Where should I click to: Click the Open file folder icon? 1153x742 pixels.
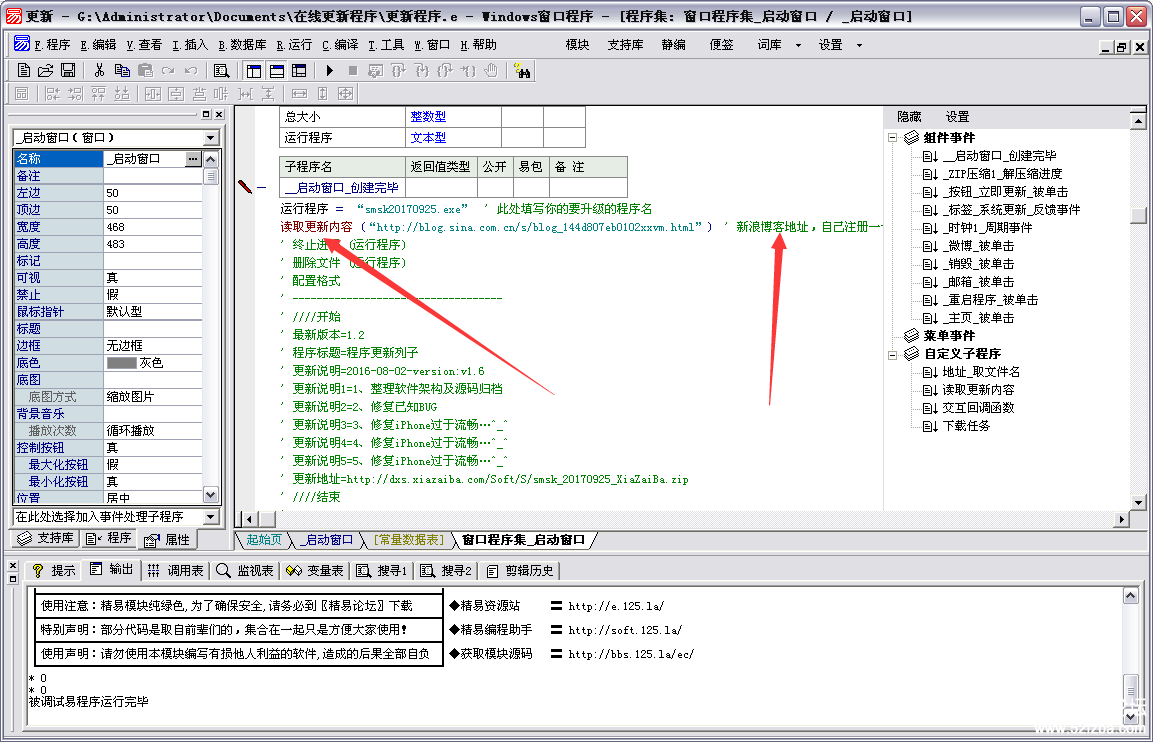click(x=46, y=70)
